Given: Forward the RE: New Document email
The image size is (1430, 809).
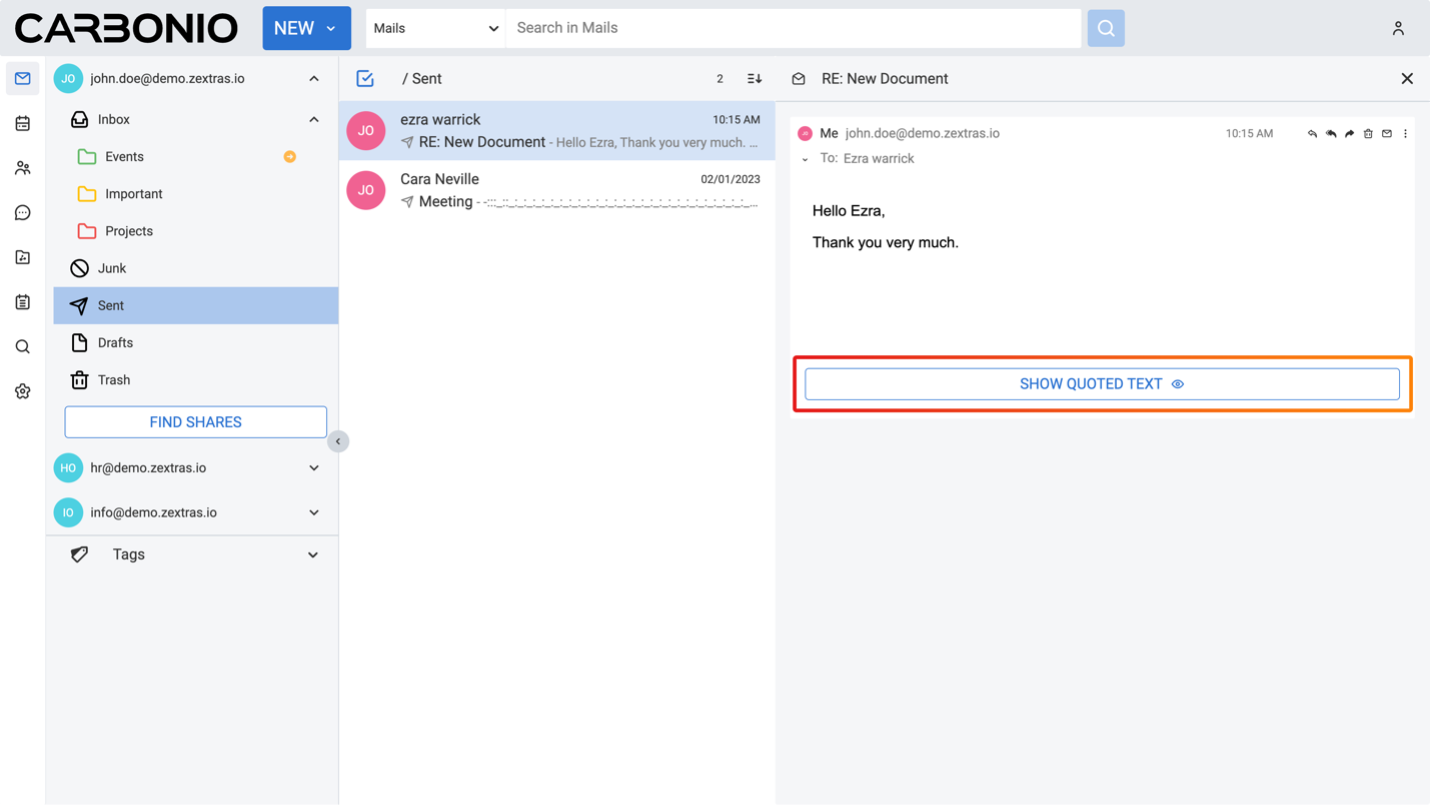Looking at the screenshot, I should [1349, 134].
